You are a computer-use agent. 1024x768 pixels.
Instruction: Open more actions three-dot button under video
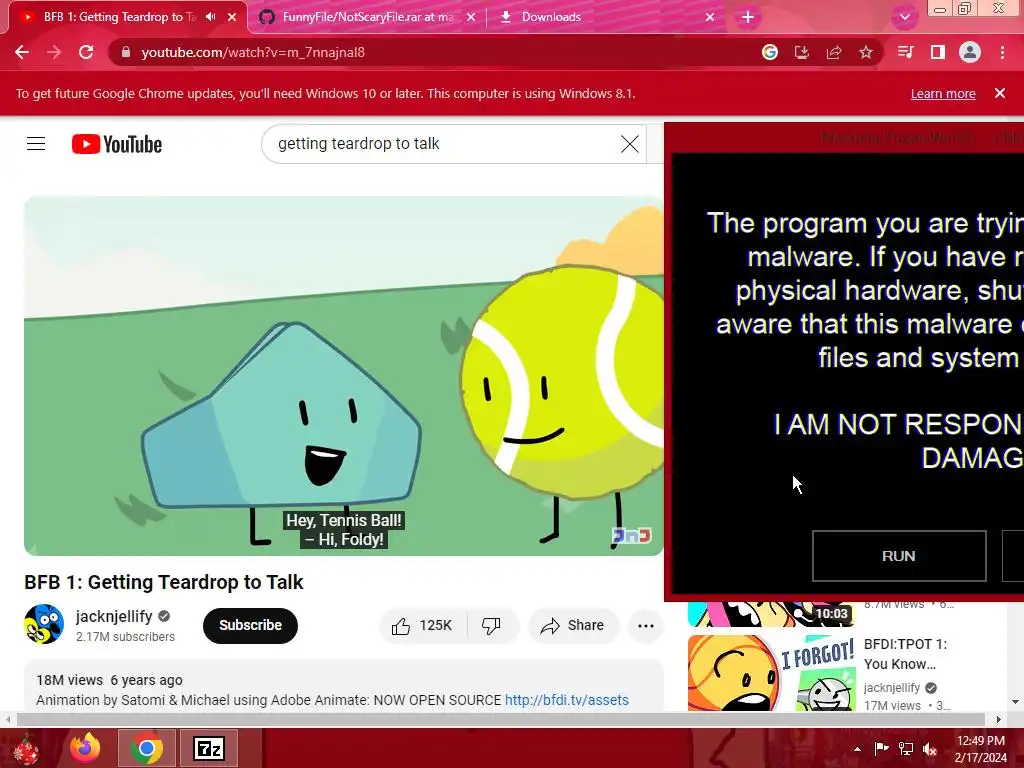646,626
